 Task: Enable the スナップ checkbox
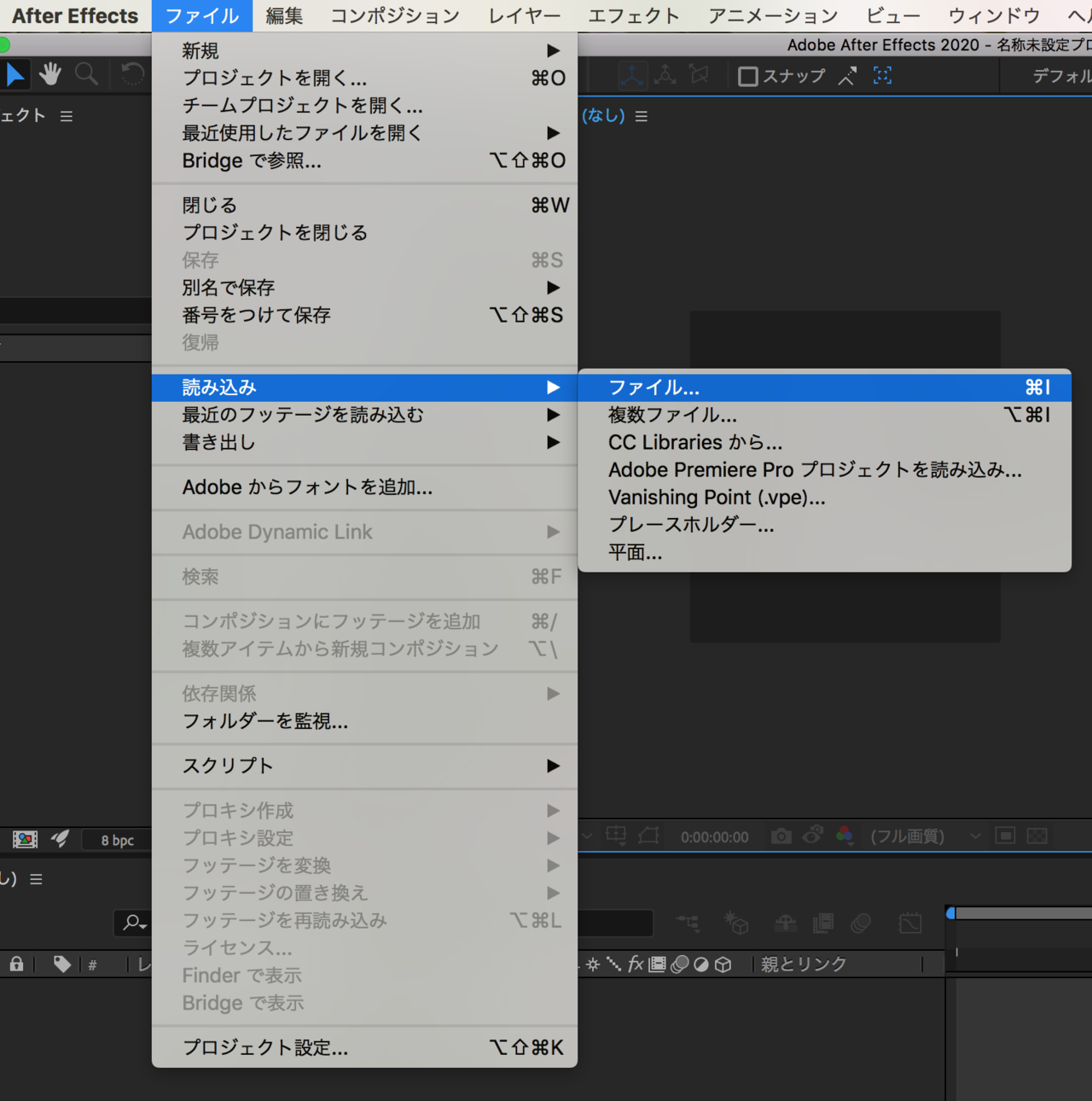pyautogui.click(x=747, y=77)
